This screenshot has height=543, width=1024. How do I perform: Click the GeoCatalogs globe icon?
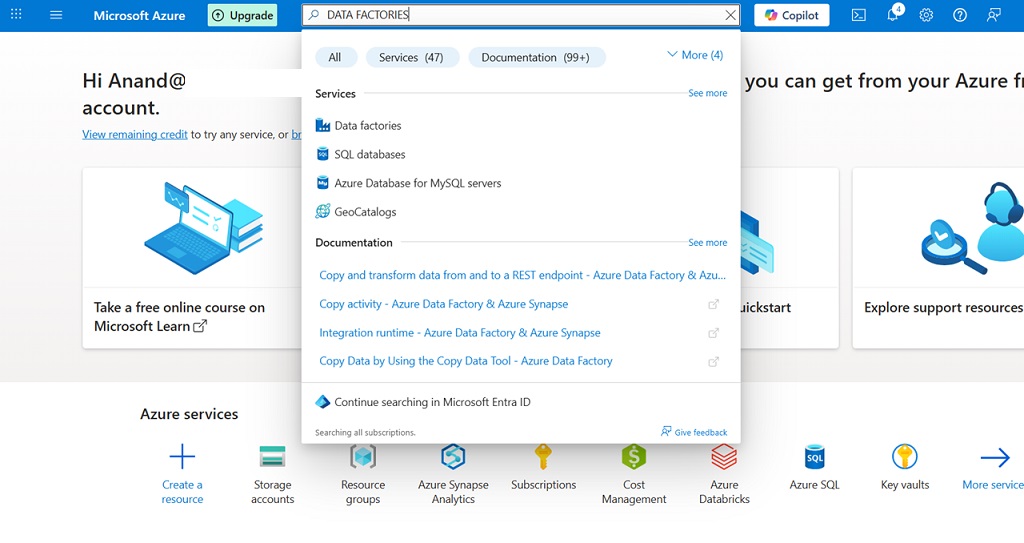tap(323, 211)
